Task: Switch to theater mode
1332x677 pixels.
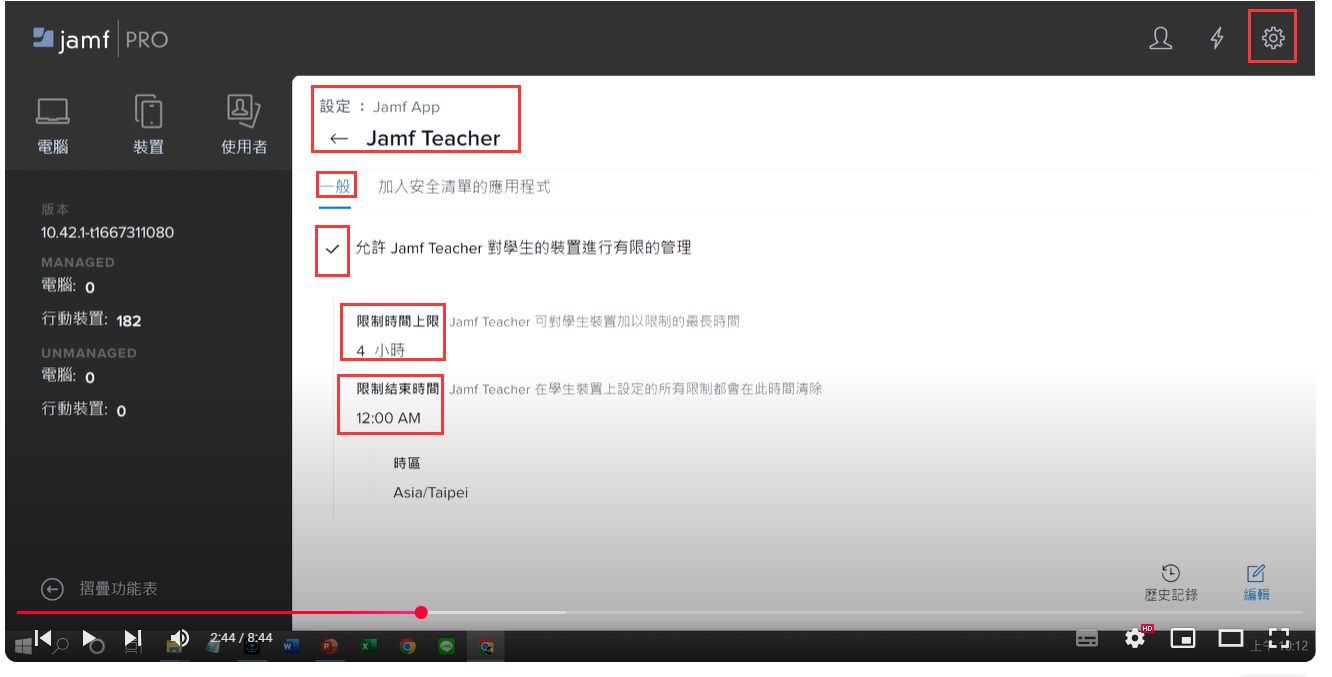Action: pyautogui.click(x=1231, y=638)
